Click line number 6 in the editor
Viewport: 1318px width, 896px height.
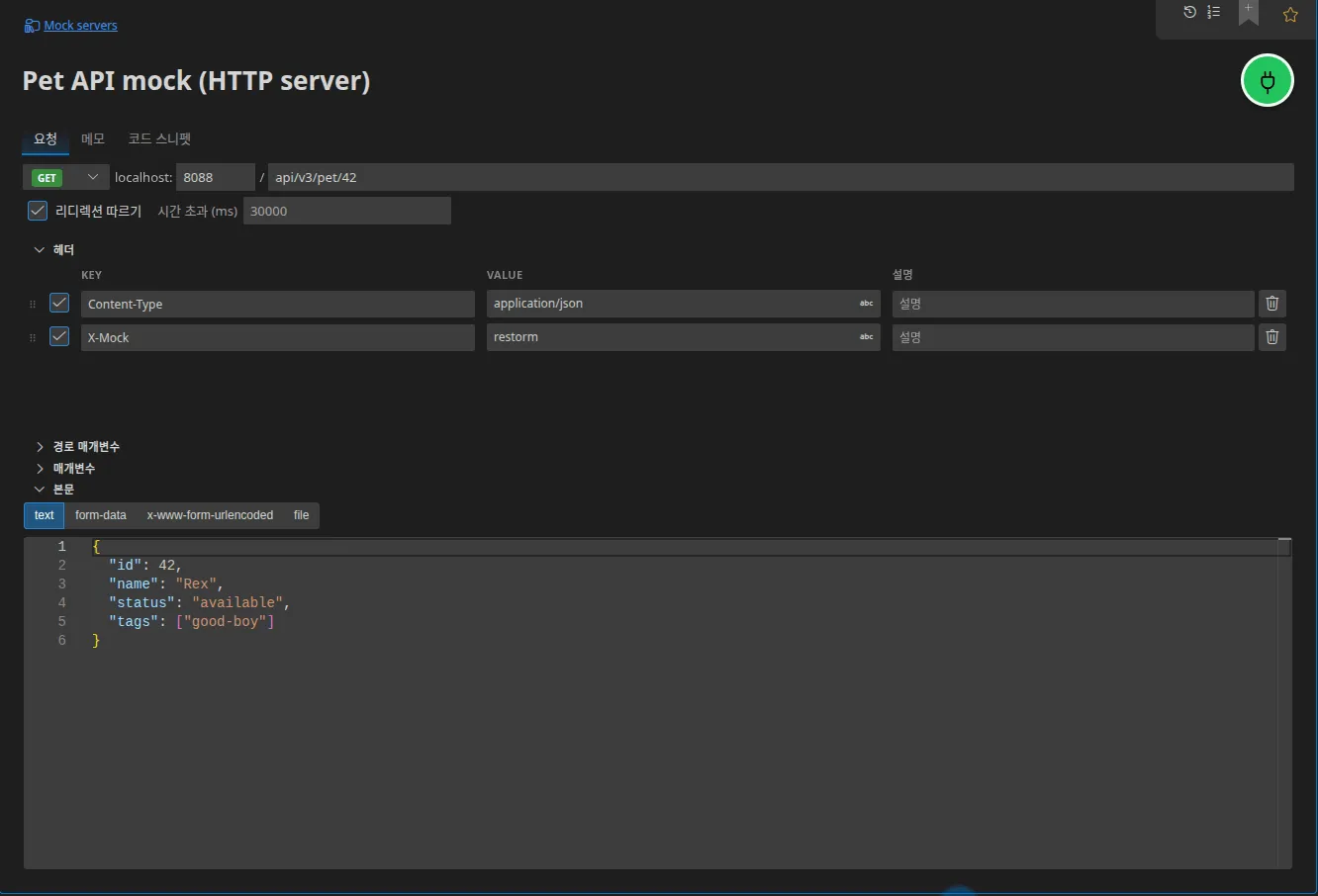pos(61,641)
